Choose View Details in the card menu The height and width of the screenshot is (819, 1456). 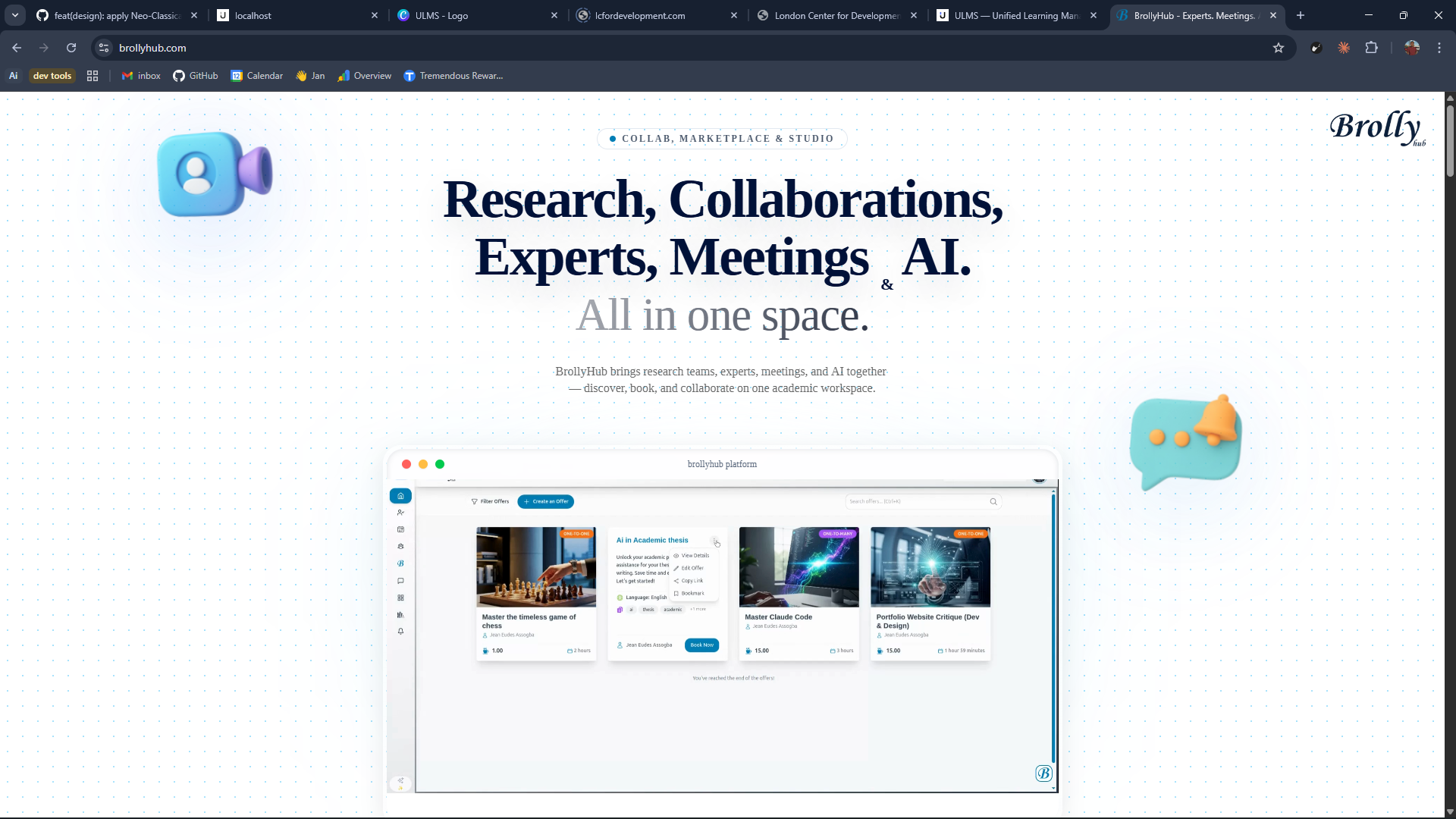coord(692,556)
